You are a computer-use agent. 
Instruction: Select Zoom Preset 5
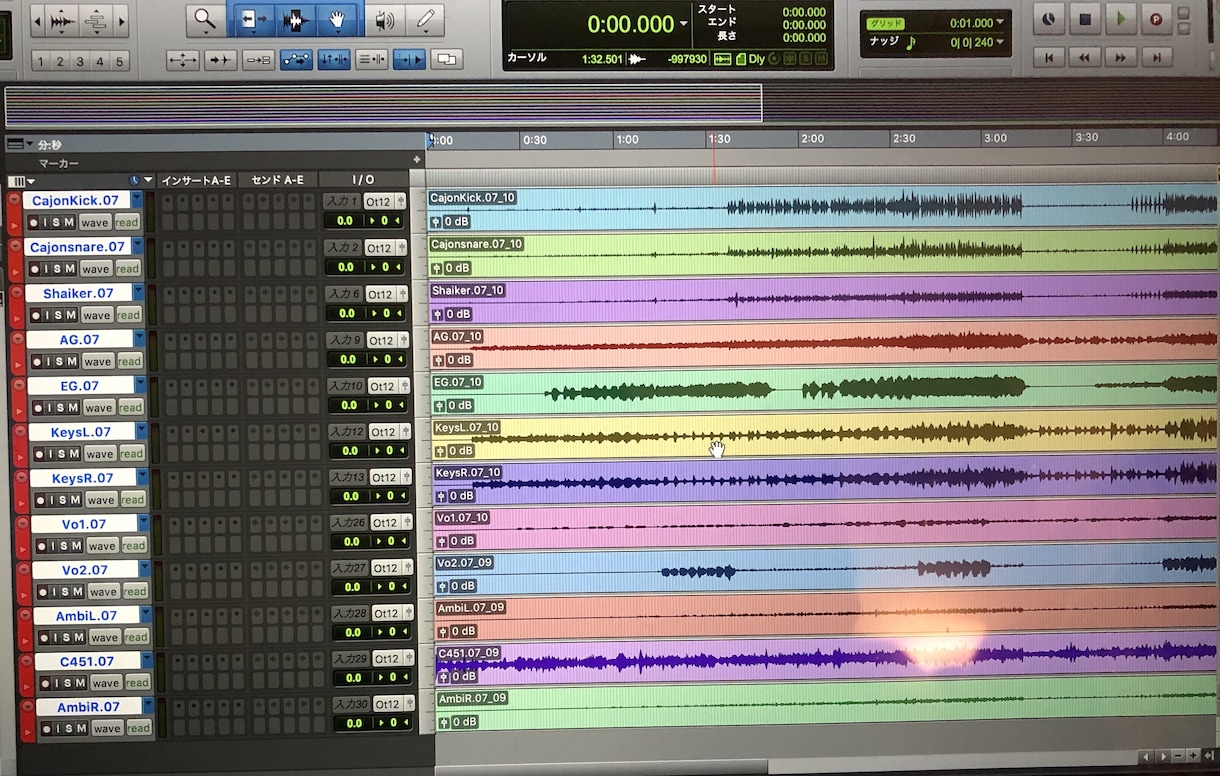[x=121, y=62]
